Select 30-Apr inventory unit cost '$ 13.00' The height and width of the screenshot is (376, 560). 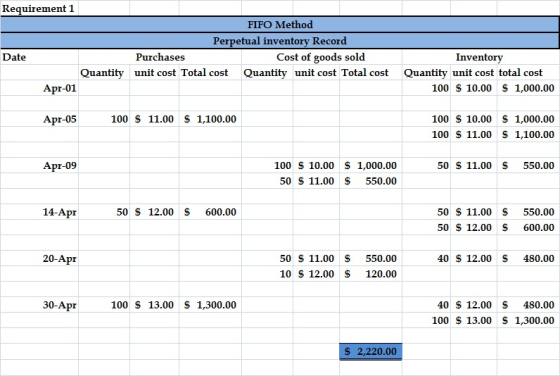coord(474,320)
